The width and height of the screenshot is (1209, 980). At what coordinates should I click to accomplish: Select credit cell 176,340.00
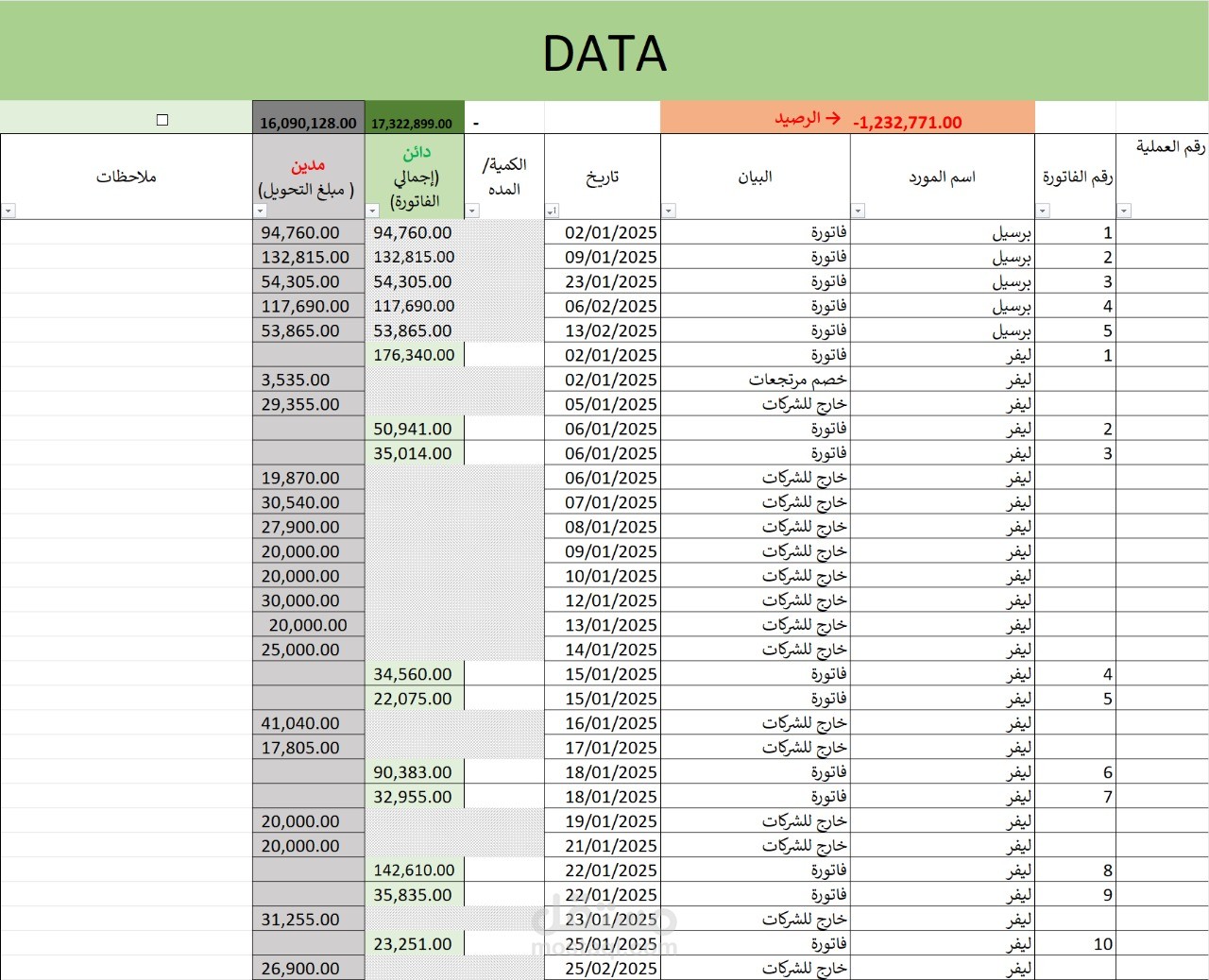415,355
